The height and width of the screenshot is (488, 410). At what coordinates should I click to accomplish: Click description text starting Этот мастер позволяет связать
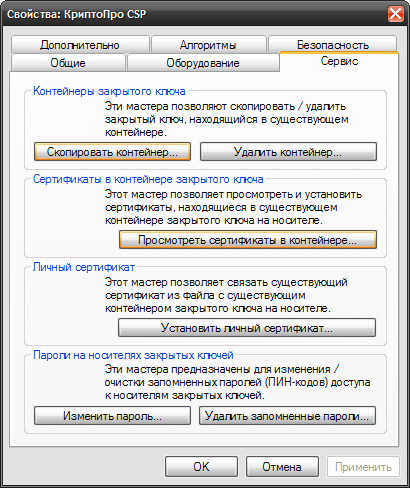click(226, 295)
